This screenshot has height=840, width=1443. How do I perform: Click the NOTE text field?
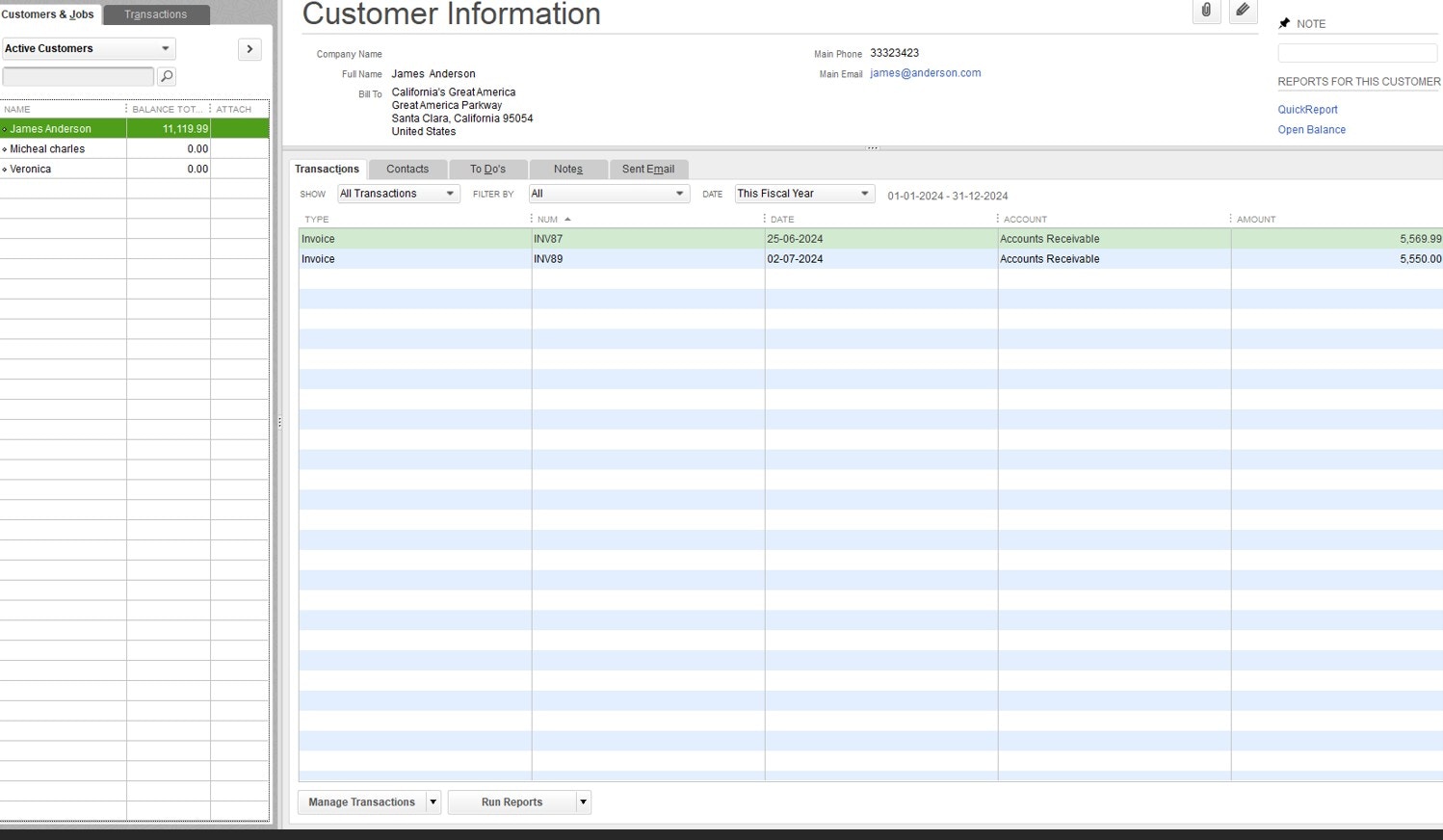click(1357, 53)
